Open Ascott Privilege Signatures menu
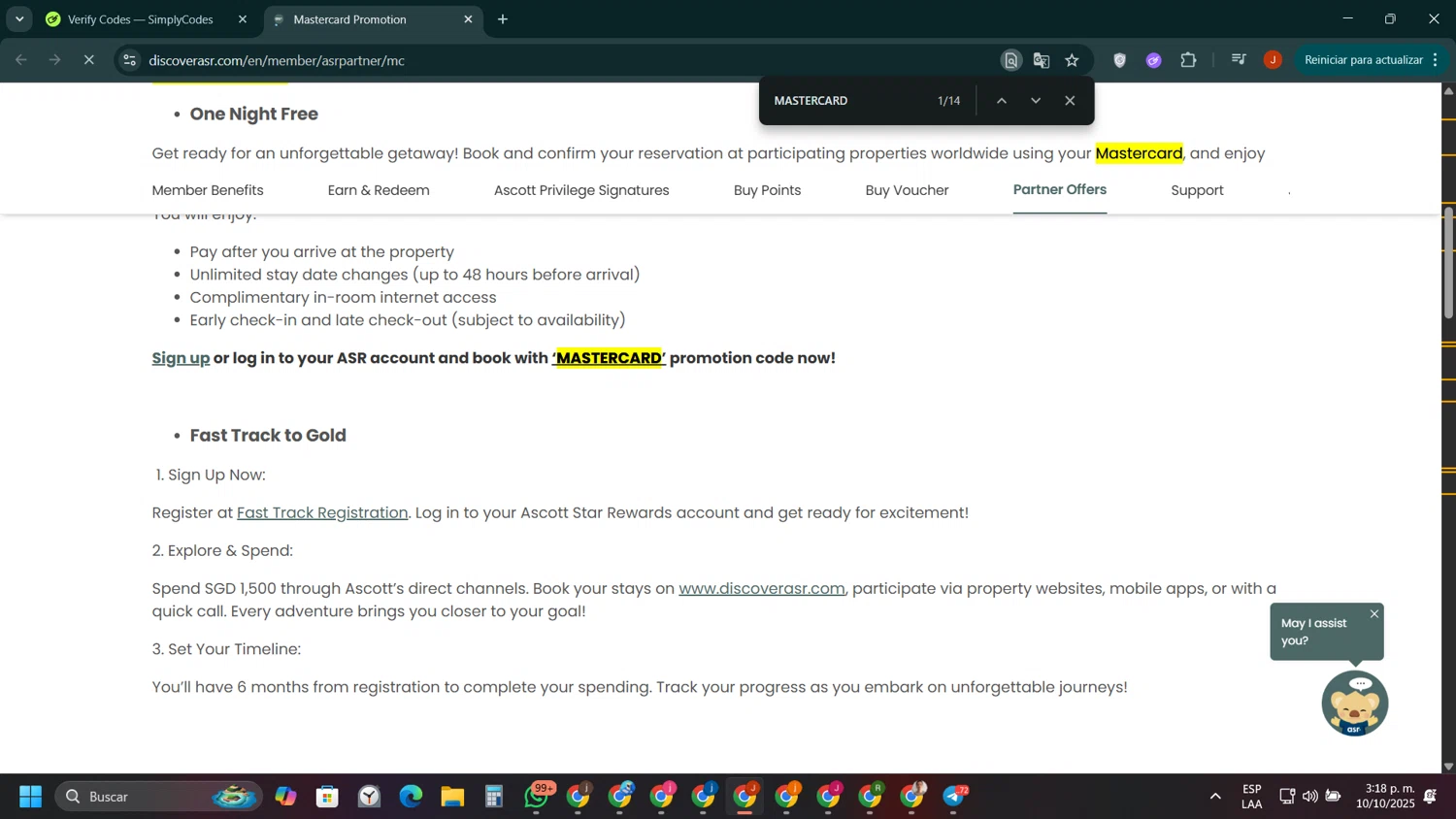Viewport: 1456px width, 819px height. tap(581, 190)
